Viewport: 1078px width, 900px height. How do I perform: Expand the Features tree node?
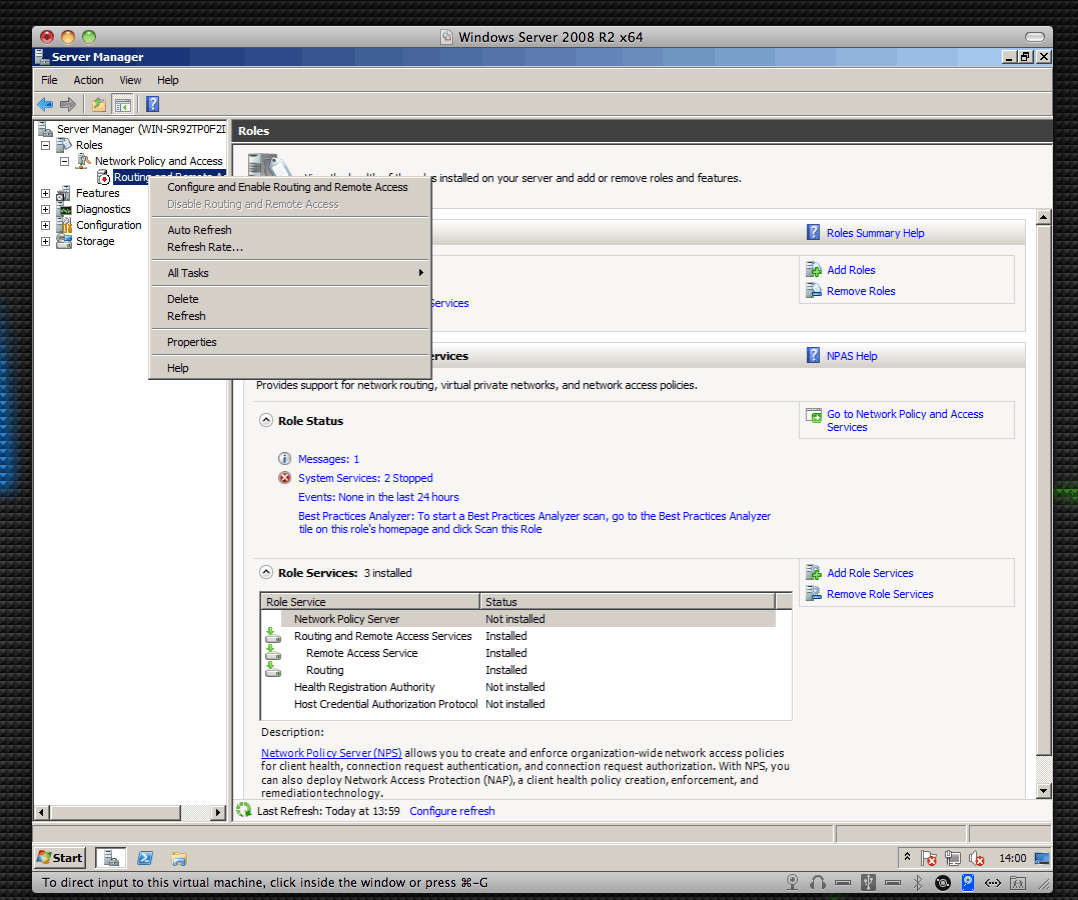click(45, 193)
